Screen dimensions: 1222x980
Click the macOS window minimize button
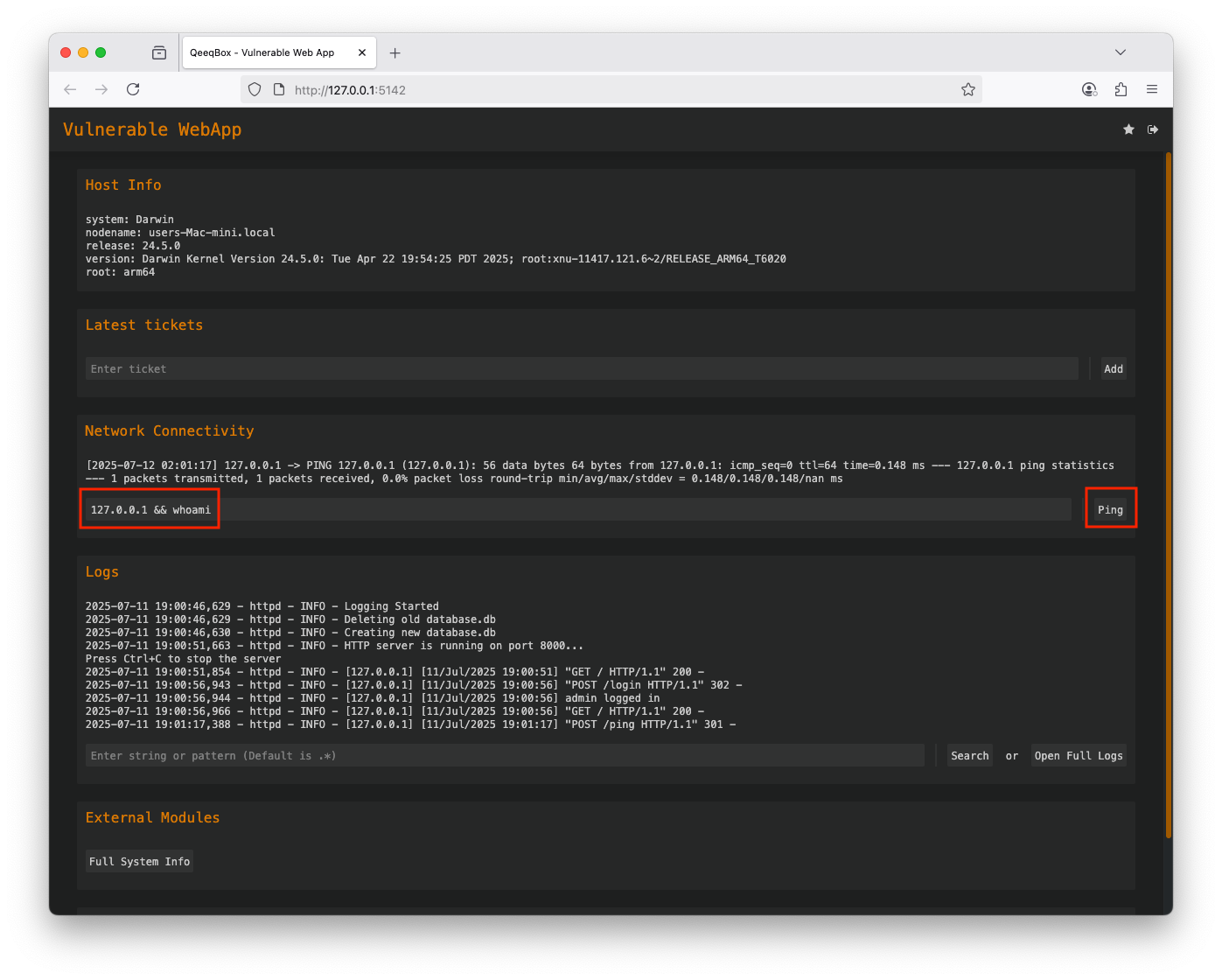pyautogui.click(x=83, y=52)
